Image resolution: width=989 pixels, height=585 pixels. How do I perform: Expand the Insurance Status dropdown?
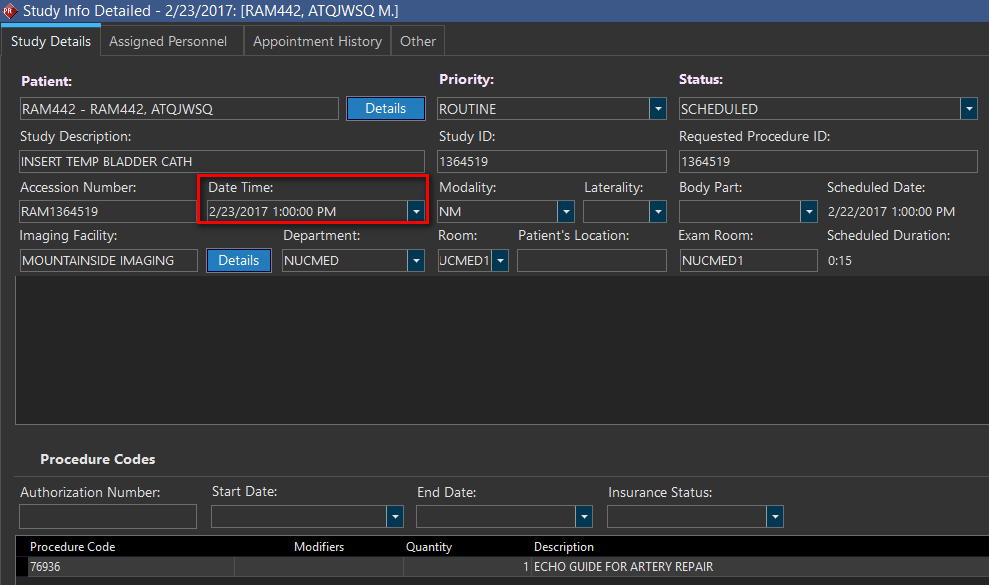[x=774, y=516]
